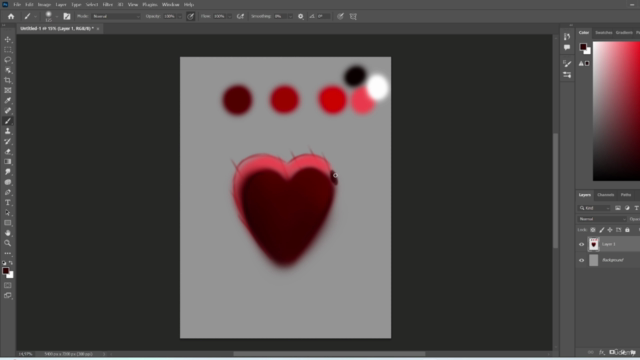Open the layer blend mode dropdown
Screen dimensions: 640x360
click(x=602, y=219)
